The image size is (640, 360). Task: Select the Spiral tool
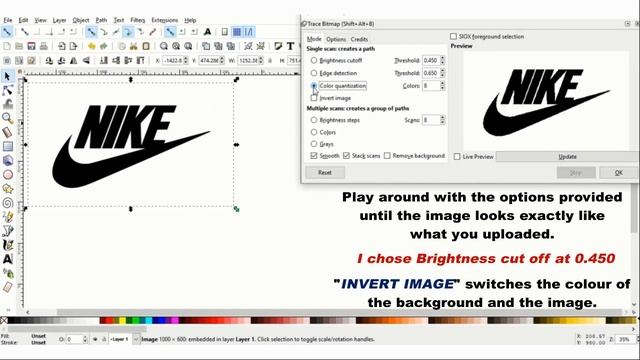[x=7, y=203]
